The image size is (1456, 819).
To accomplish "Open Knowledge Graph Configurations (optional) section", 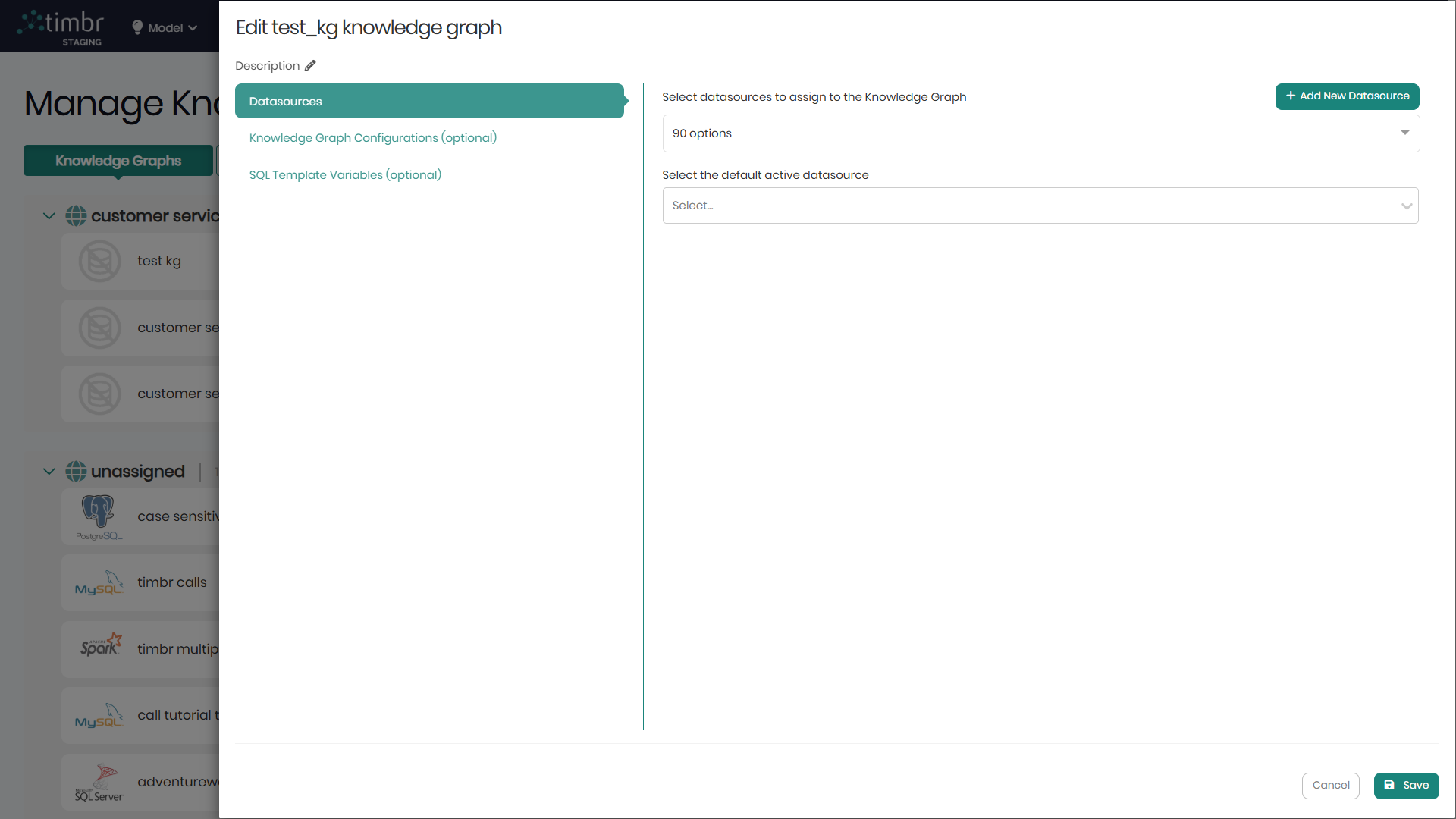I will click(x=373, y=138).
